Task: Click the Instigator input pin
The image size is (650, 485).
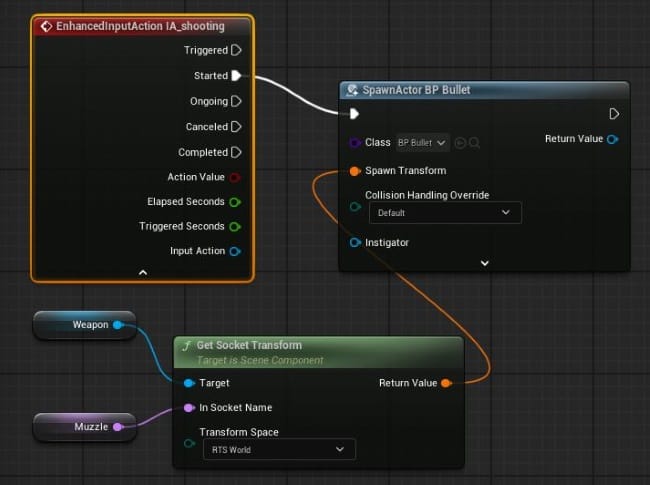Action: tap(355, 242)
